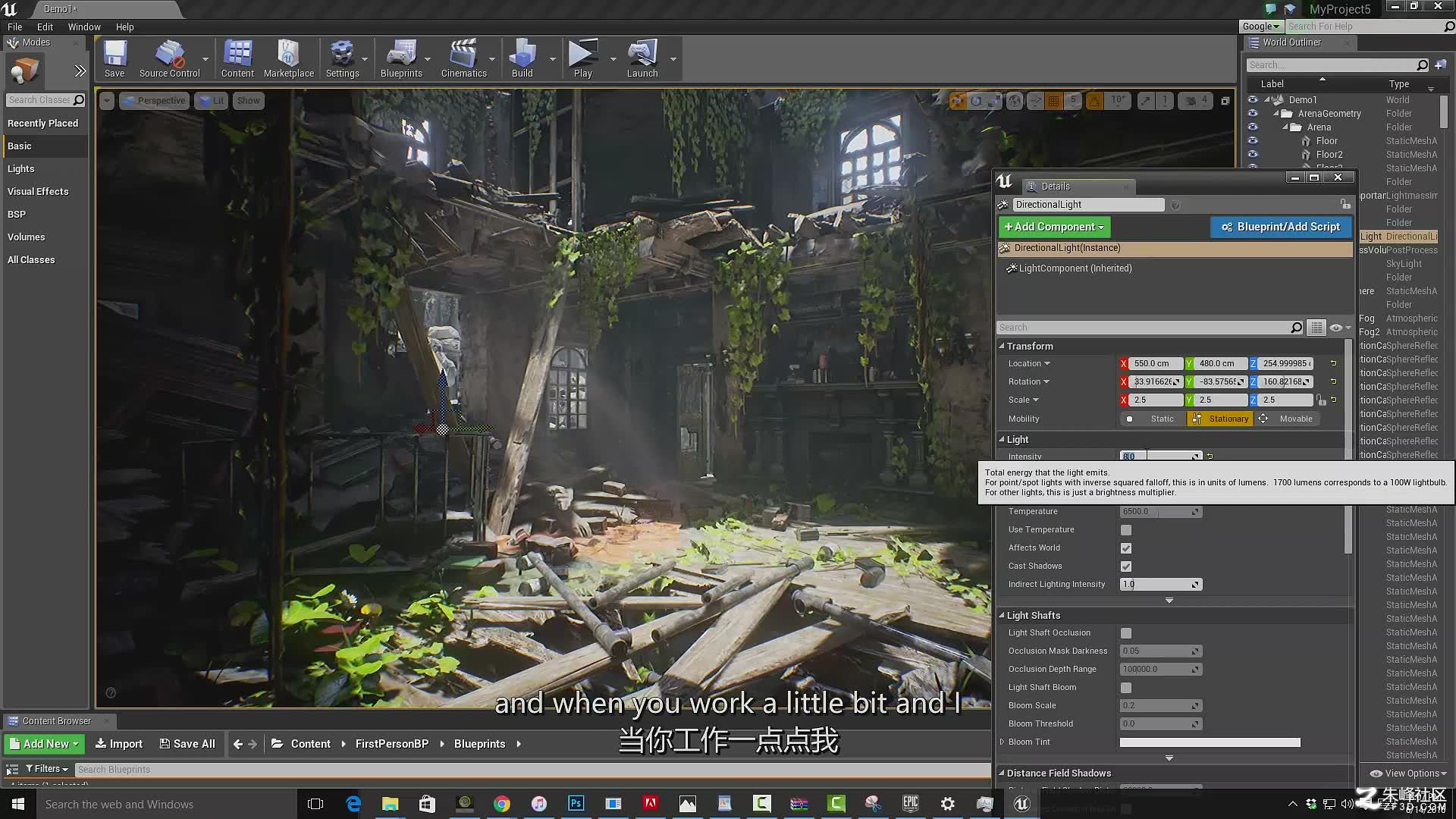Open the Filters dropdown in Content Browser

[x=47, y=769]
